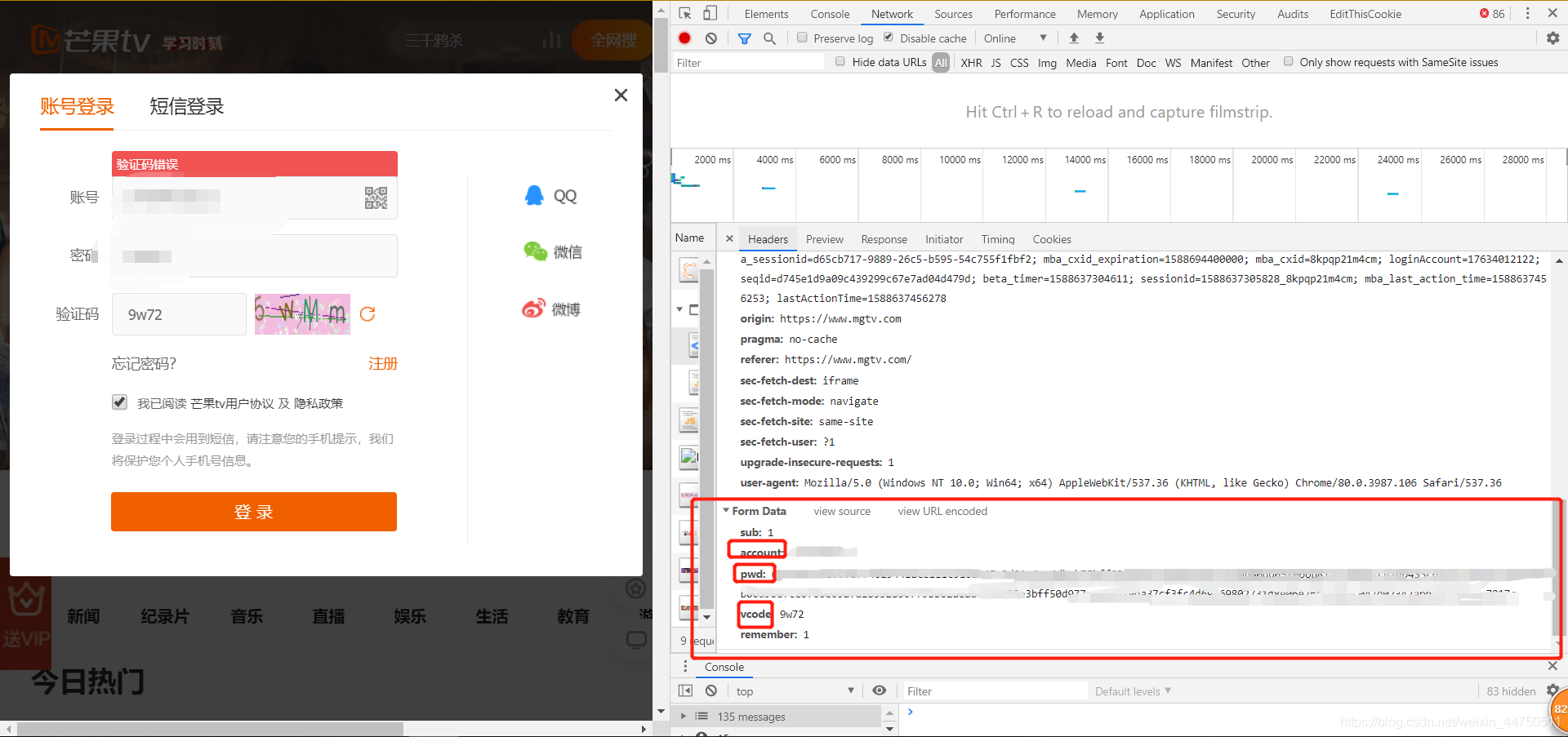Create live expression eye icon

(880, 690)
